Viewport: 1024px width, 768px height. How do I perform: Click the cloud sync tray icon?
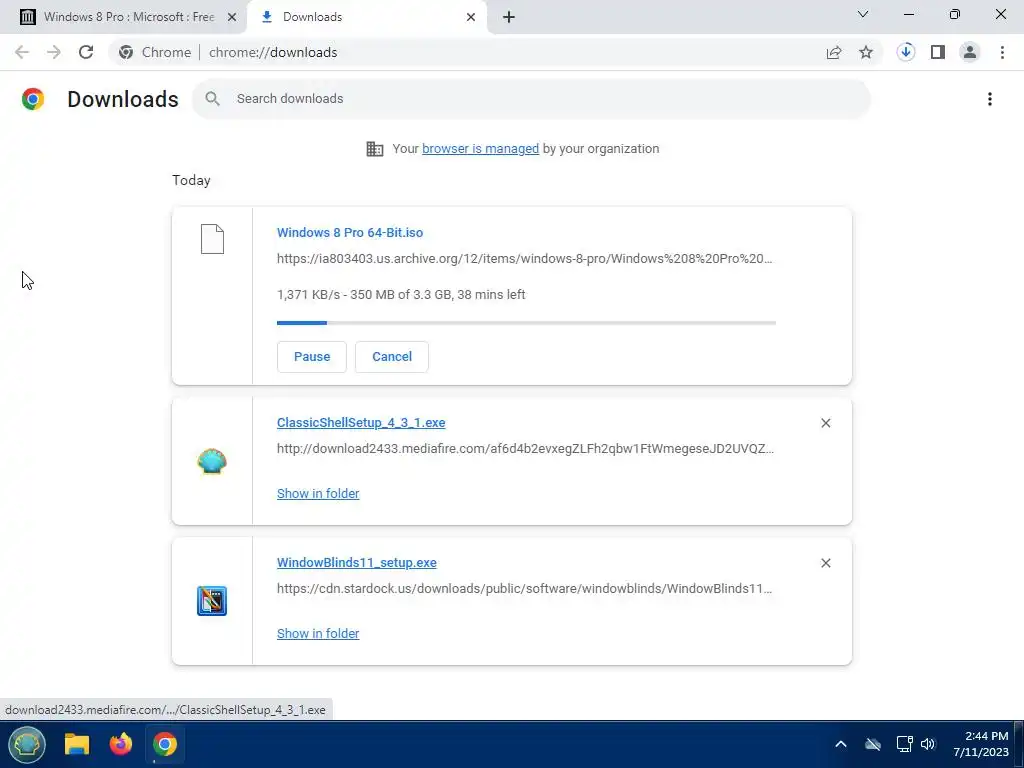872,744
